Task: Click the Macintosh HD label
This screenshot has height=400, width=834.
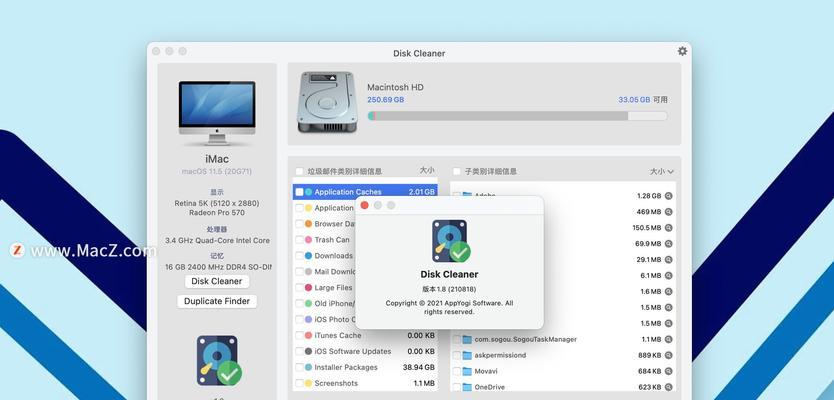Action: coord(395,87)
